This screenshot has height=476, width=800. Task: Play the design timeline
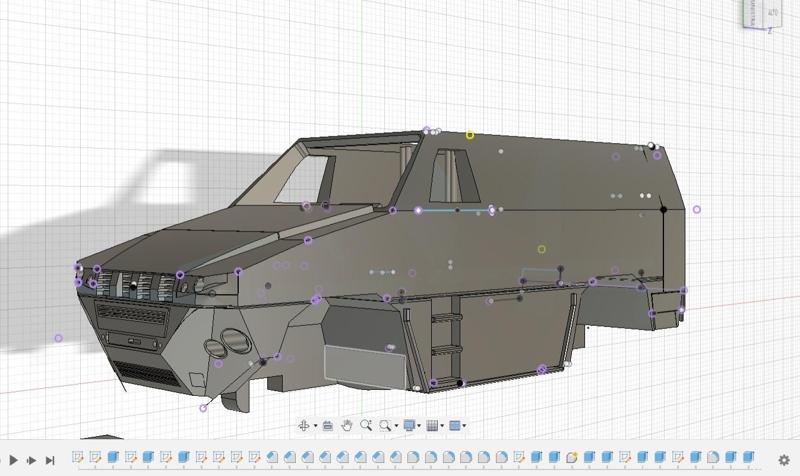coord(13,460)
